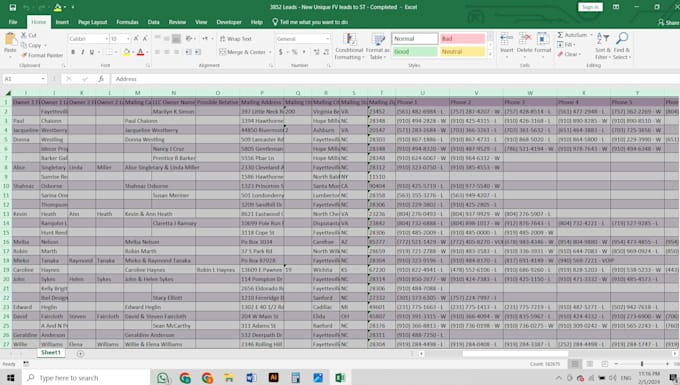The width and height of the screenshot is (680, 385).
Task: Click the Save icon in quick access toolbar
Action: pyautogui.click(x=13, y=7)
